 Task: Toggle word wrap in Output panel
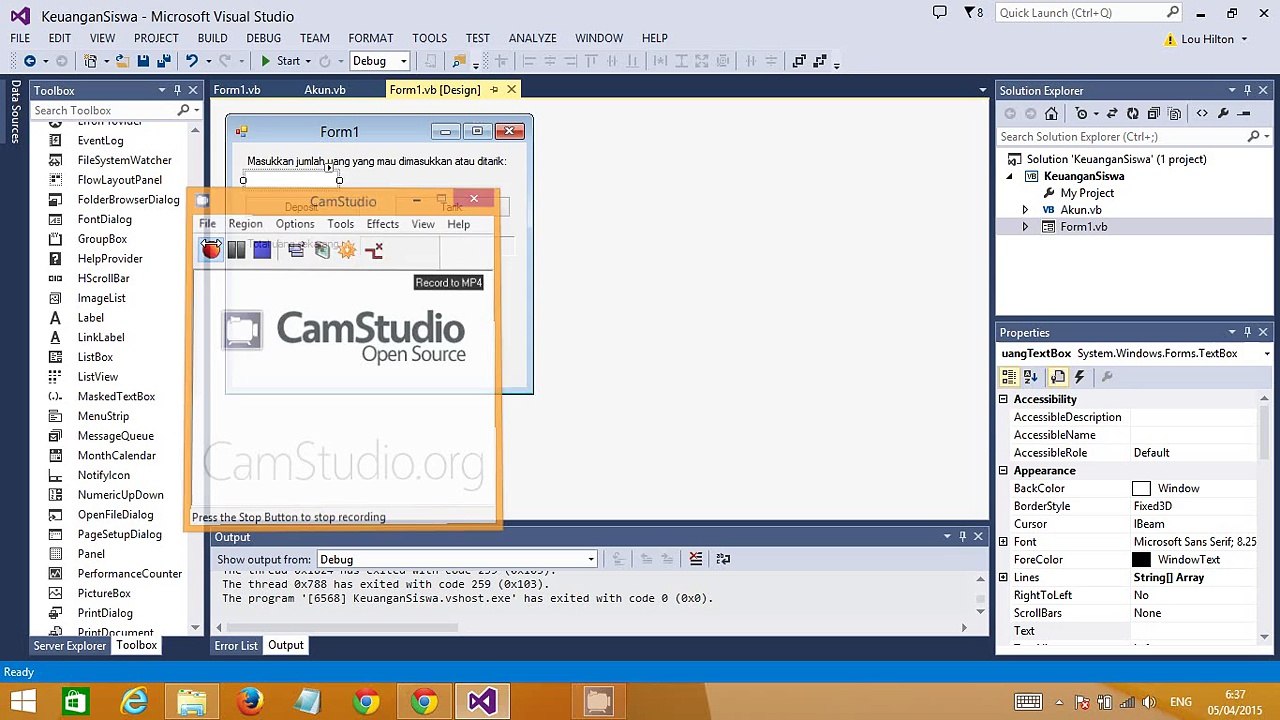point(723,559)
